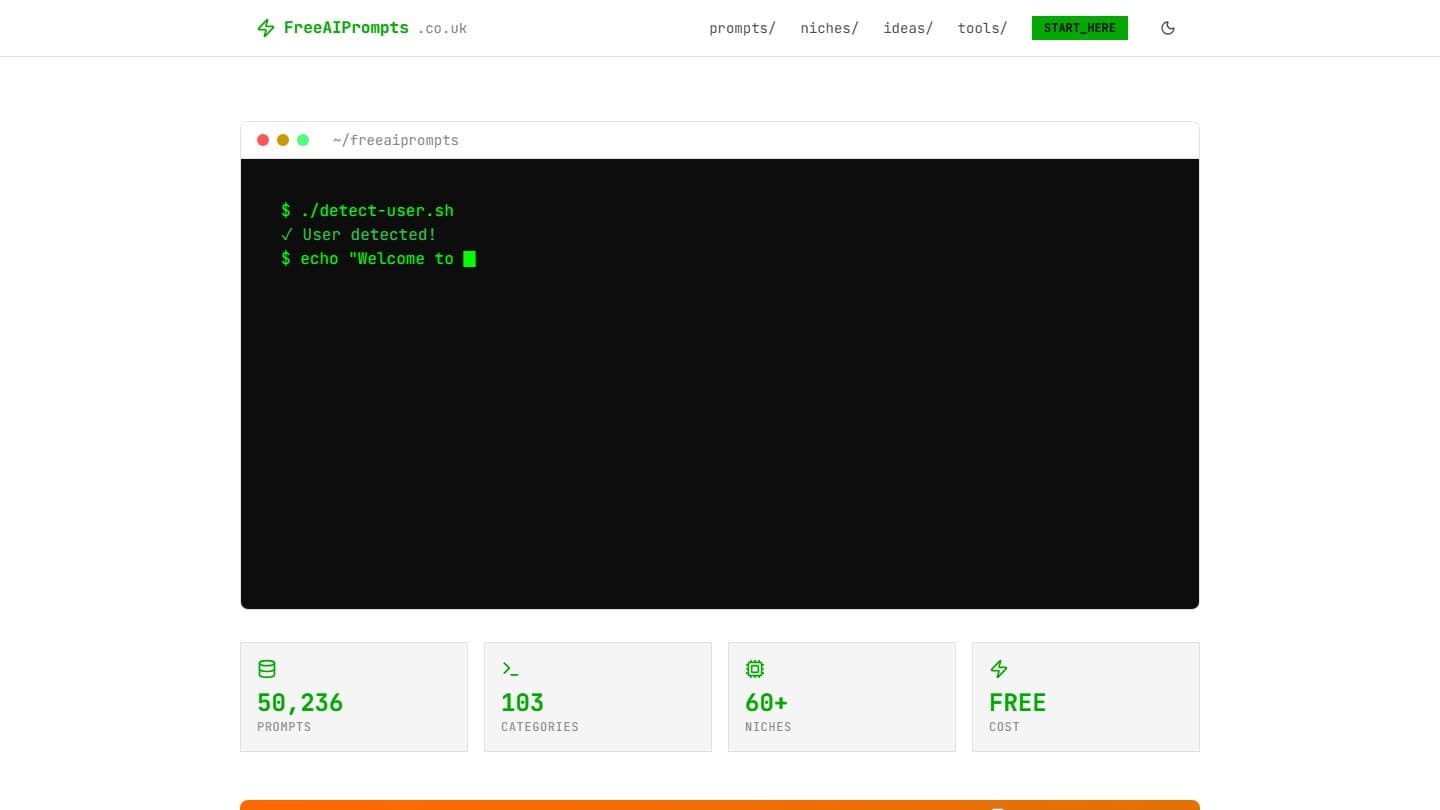Screen dimensions: 1440x810
Task: Click the 'User detected!' terminal output
Action: tap(359, 234)
